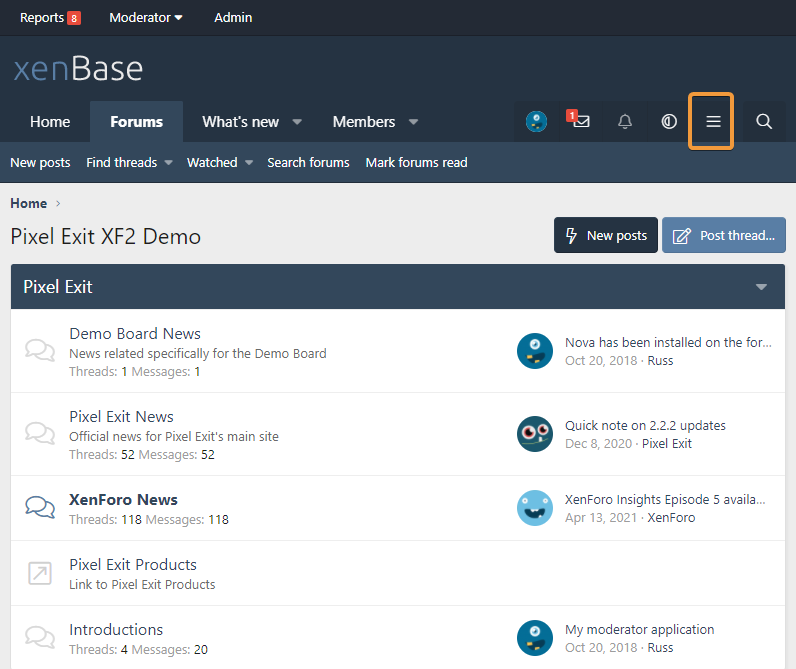Click the 'Oct 20, 2018' date under Nova thread

[601, 361]
